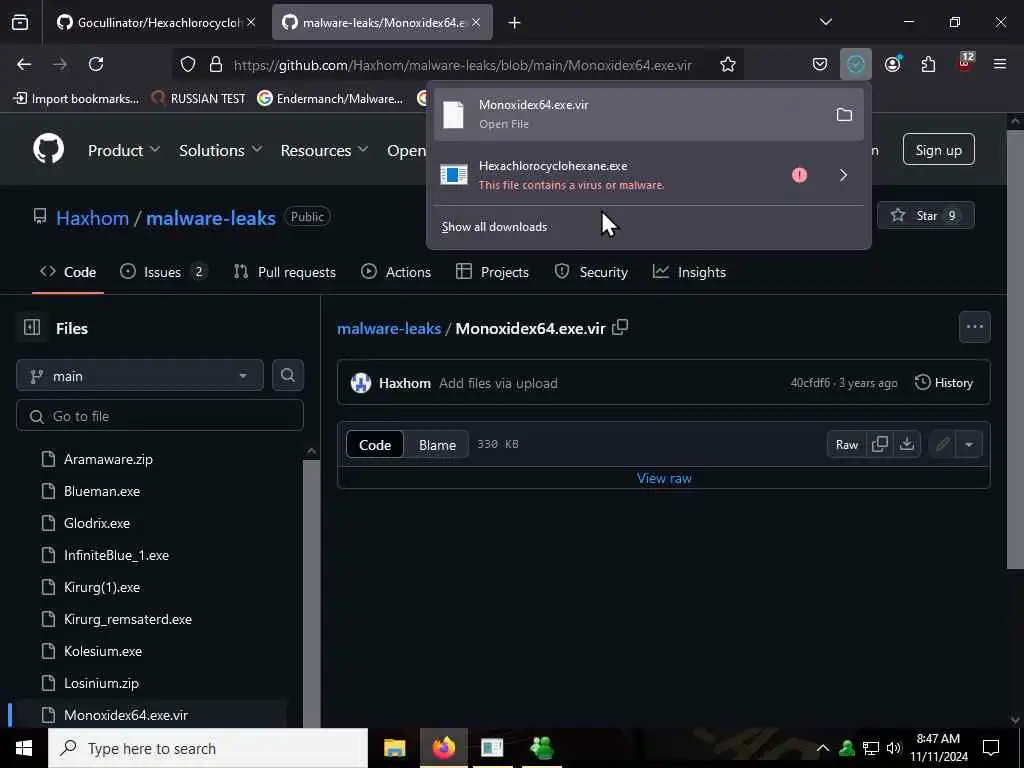The image size is (1024, 768).
Task: Save to Pocket icon in toolbar
Action: click(820, 64)
